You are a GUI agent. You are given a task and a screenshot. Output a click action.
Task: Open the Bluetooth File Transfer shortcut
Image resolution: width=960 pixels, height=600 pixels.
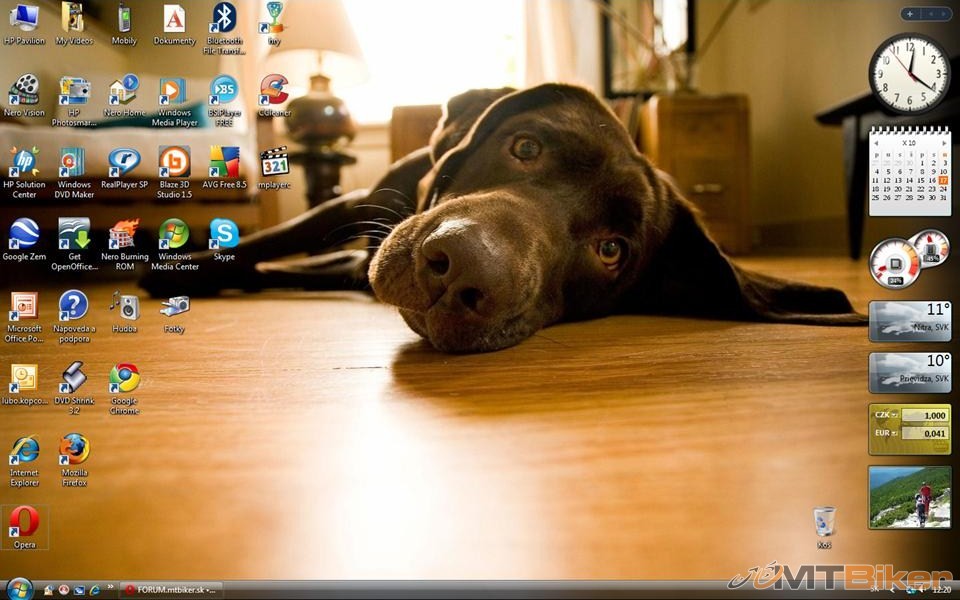coord(224,19)
